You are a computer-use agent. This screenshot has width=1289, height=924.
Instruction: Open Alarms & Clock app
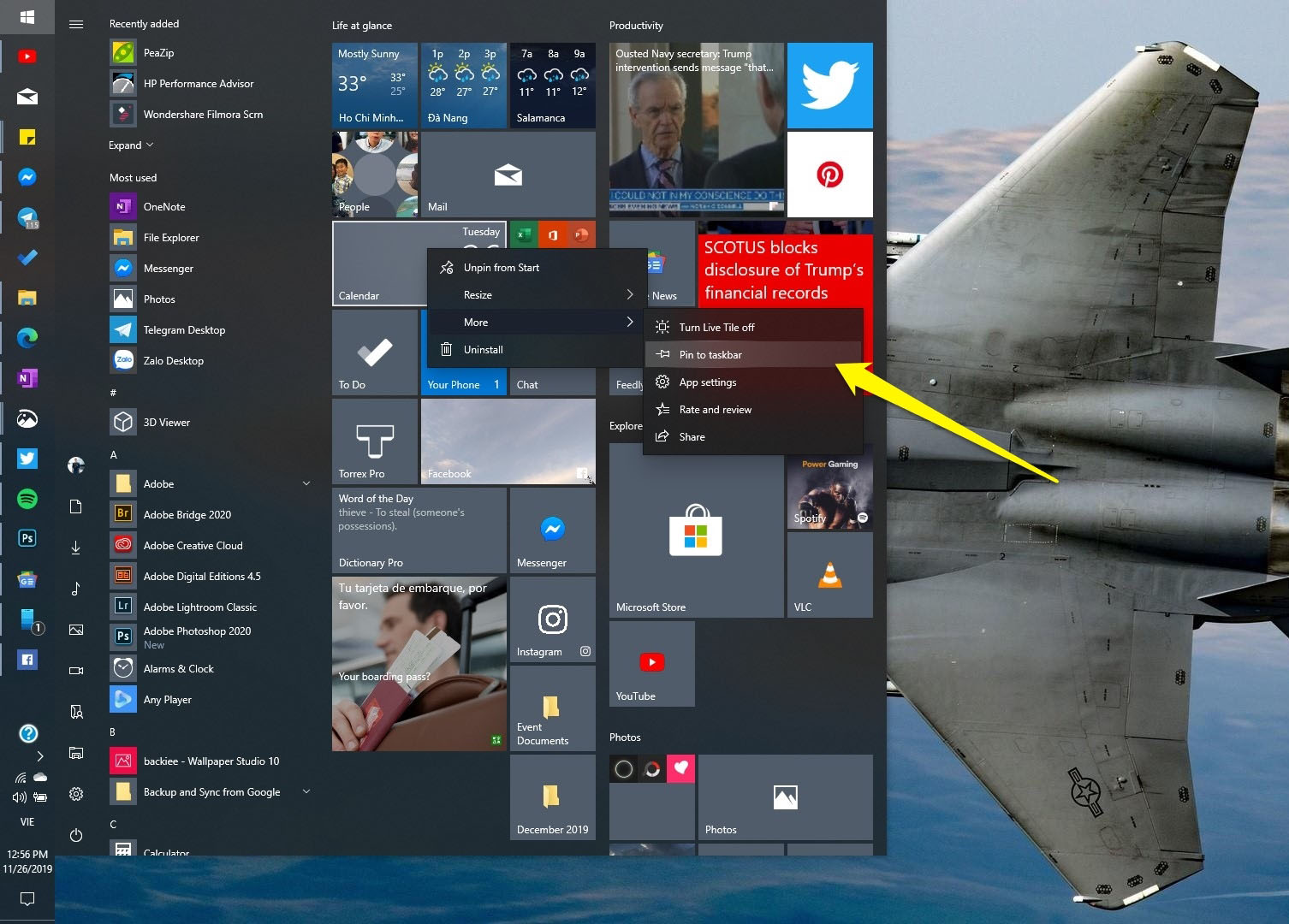(211, 669)
